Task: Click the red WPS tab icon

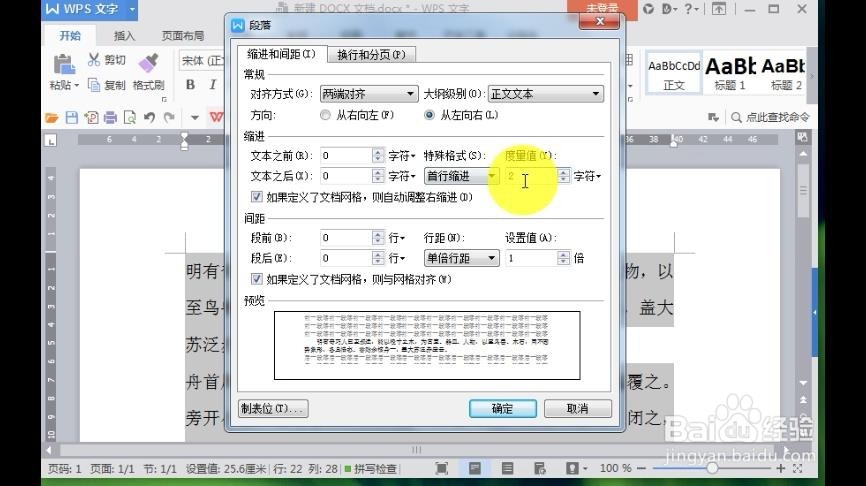Action: (216, 117)
